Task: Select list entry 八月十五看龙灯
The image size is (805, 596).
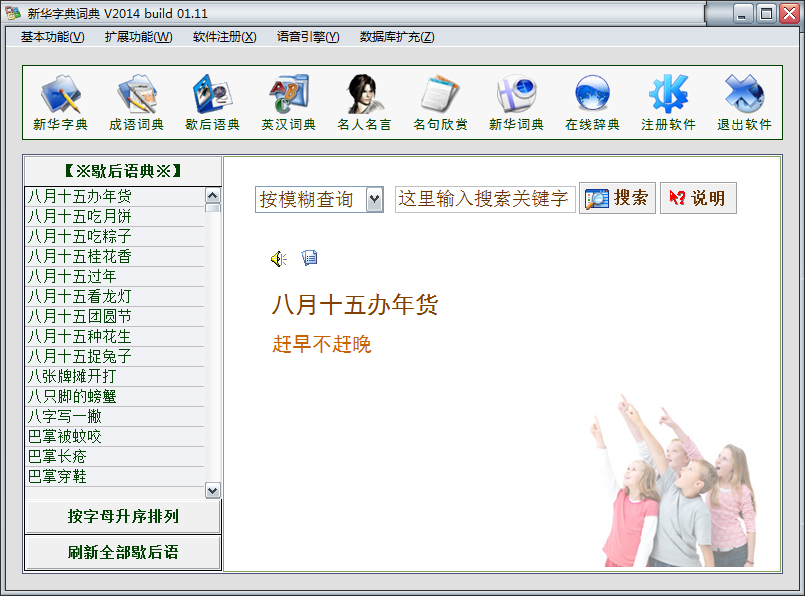Action: 115,296
